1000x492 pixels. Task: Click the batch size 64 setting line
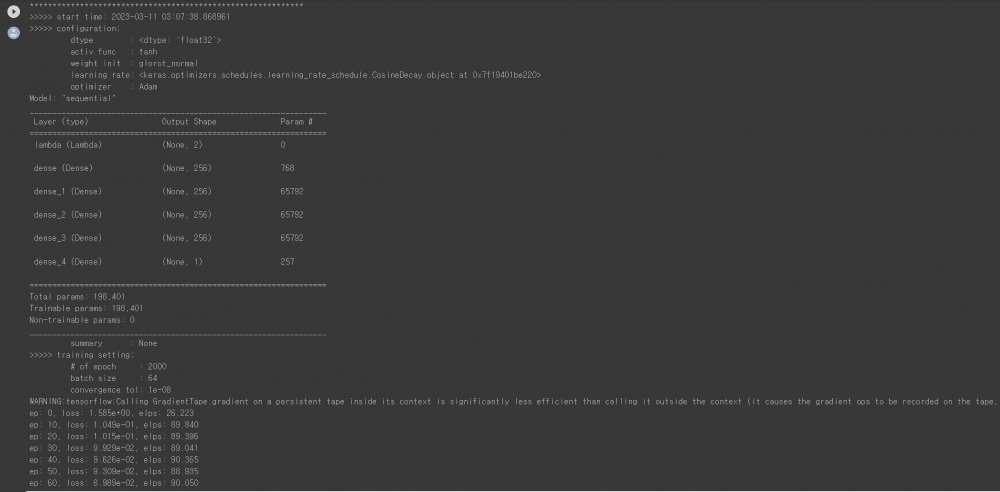coord(113,378)
